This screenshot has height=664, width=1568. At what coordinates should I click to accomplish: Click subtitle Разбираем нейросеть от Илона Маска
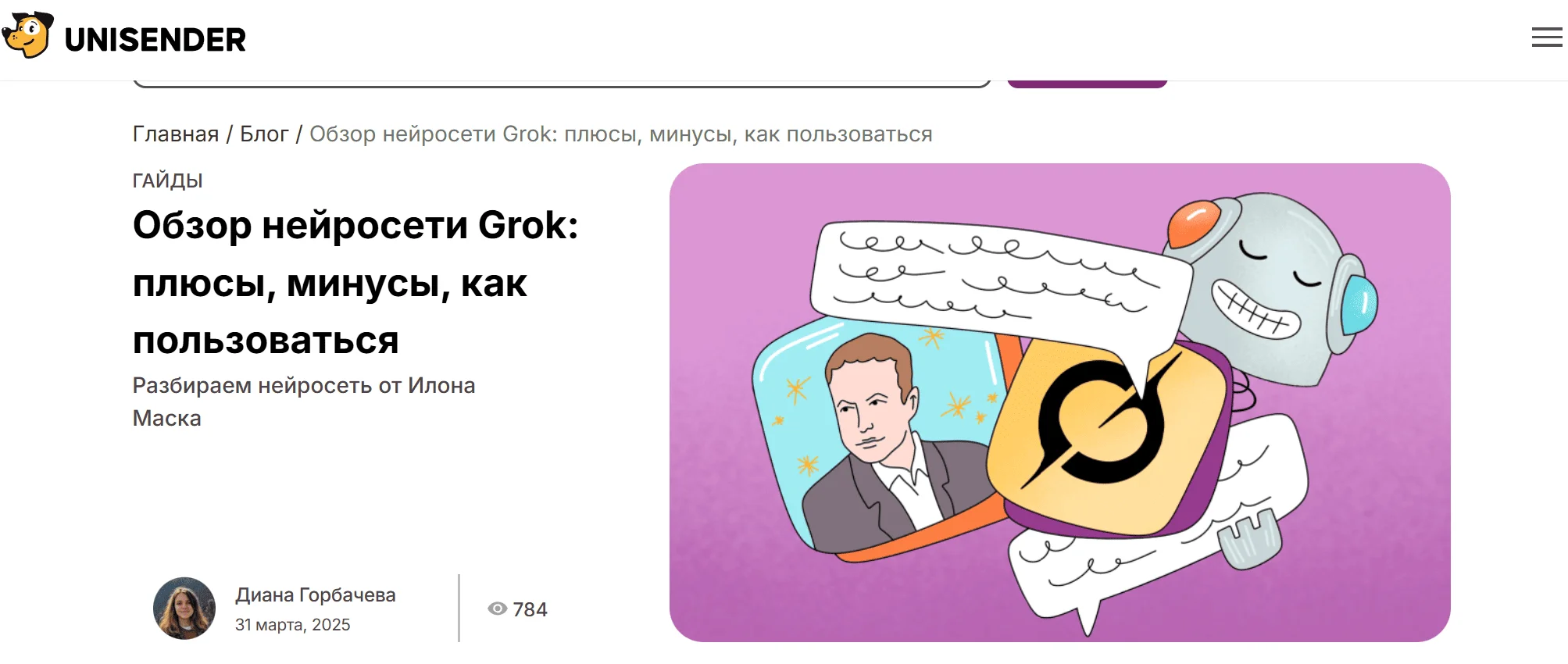pos(304,402)
